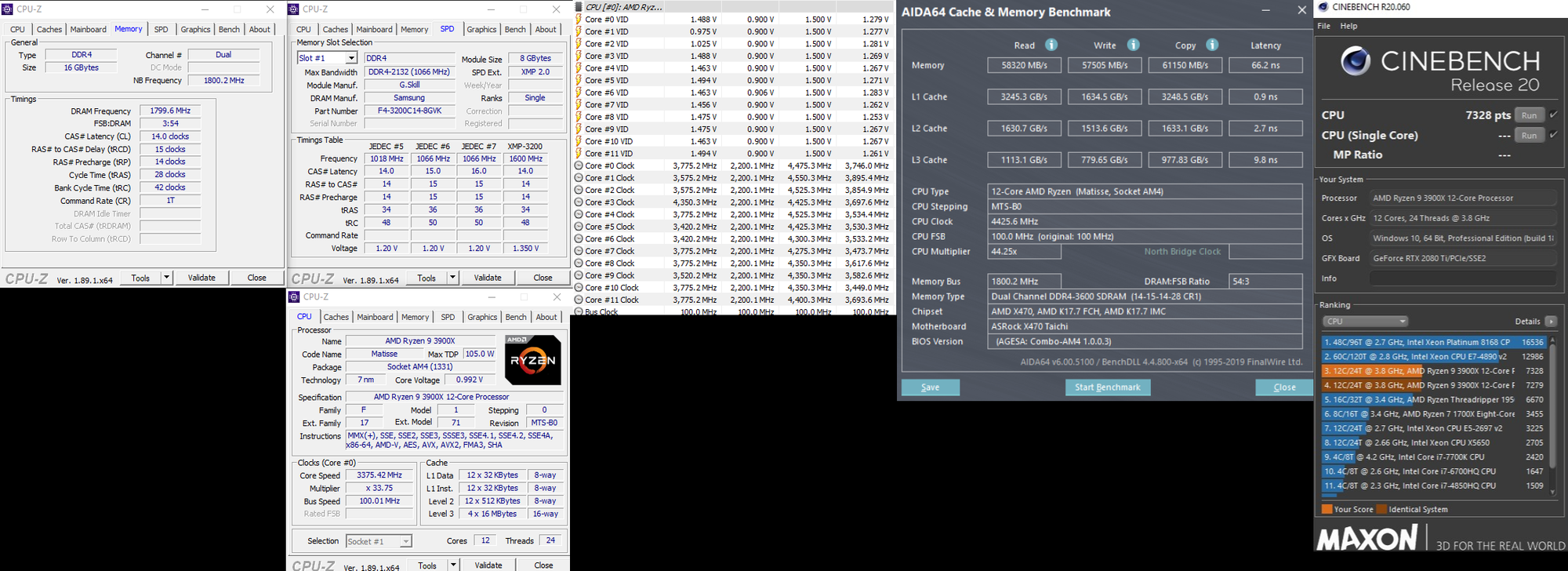
Task: Click the clock icon for Core #0 Clock
Action: click(579, 165)
